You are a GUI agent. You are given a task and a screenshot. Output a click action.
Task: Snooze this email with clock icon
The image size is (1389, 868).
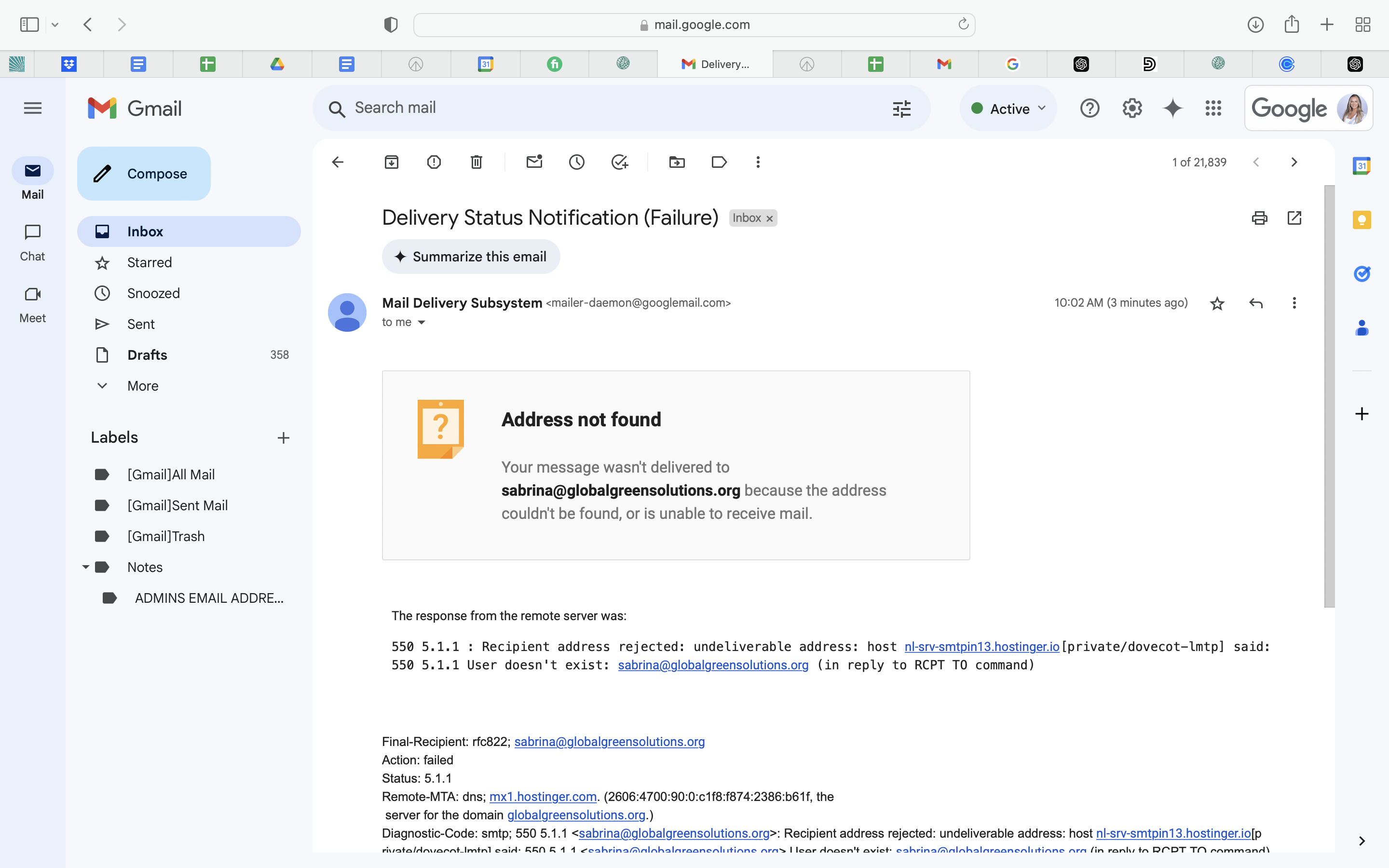click(x=577, y=162)
